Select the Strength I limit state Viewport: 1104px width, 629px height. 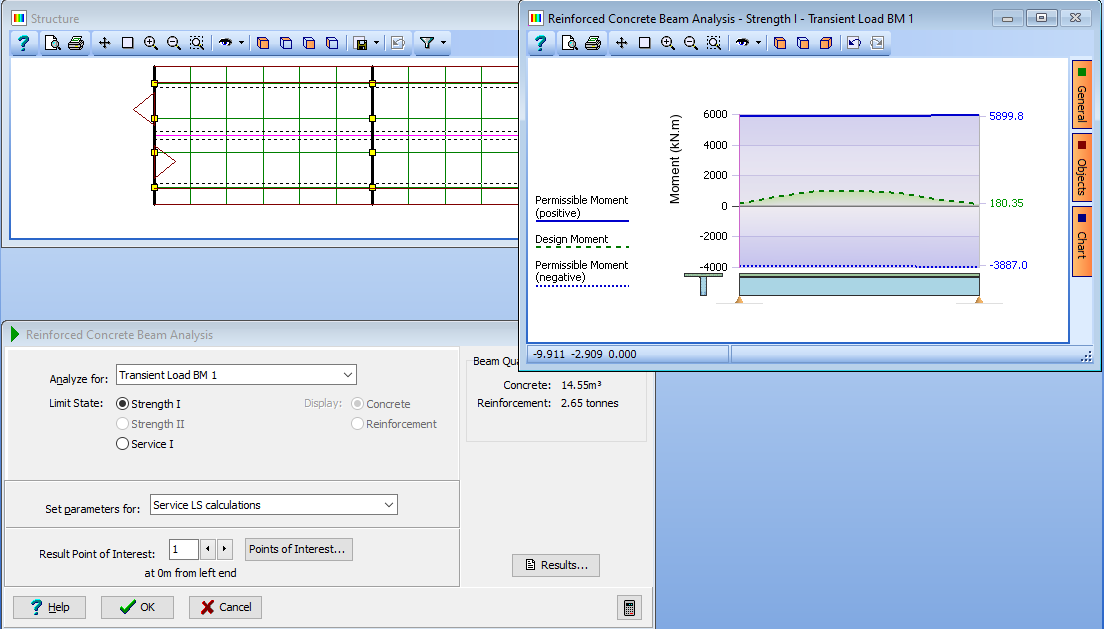click(x=121, y=403)
